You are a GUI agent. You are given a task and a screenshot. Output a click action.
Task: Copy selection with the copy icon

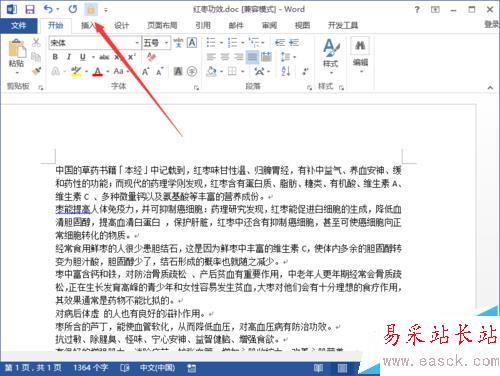(36, 57)
